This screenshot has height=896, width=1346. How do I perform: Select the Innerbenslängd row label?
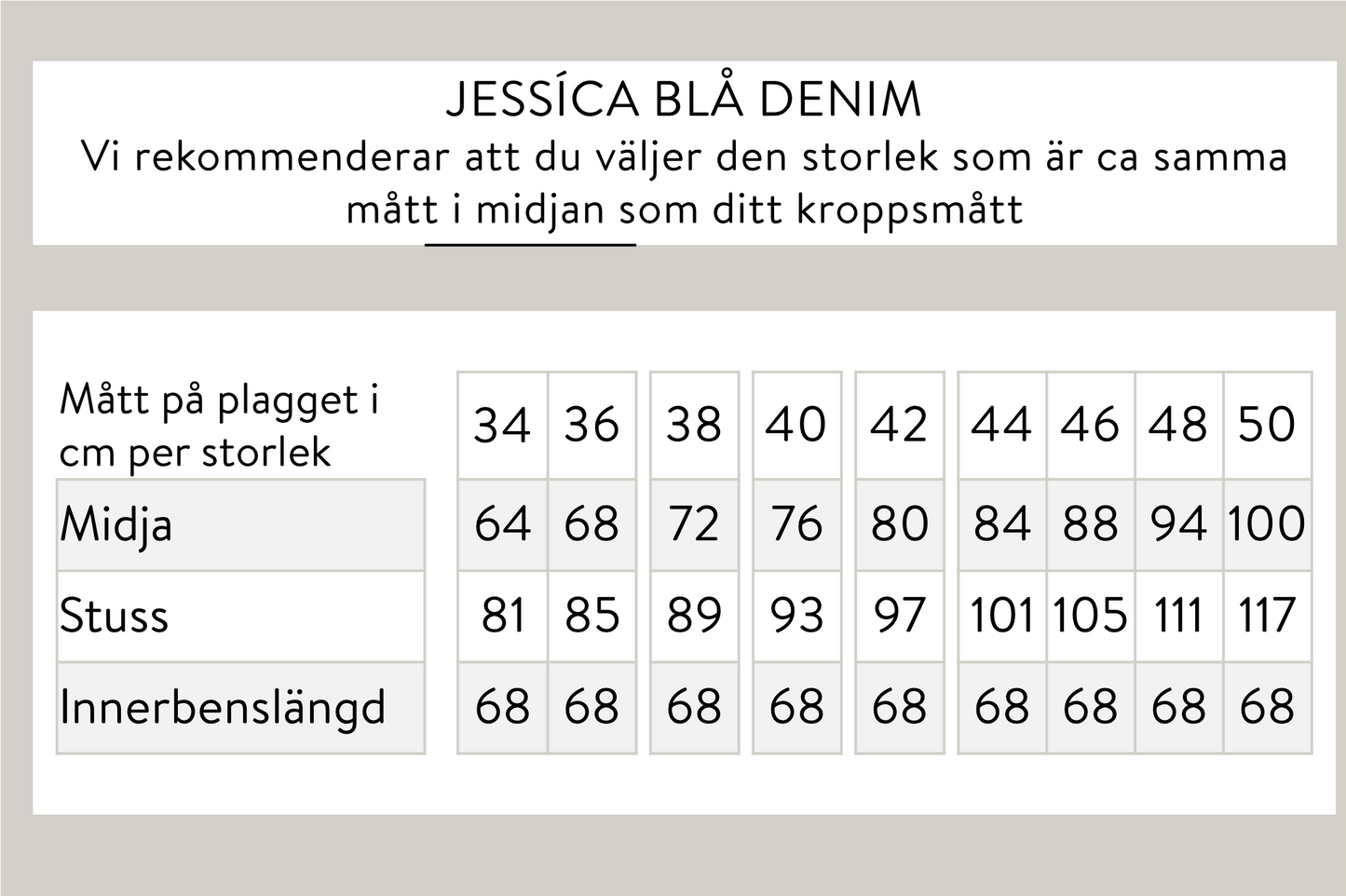[223, 707]
